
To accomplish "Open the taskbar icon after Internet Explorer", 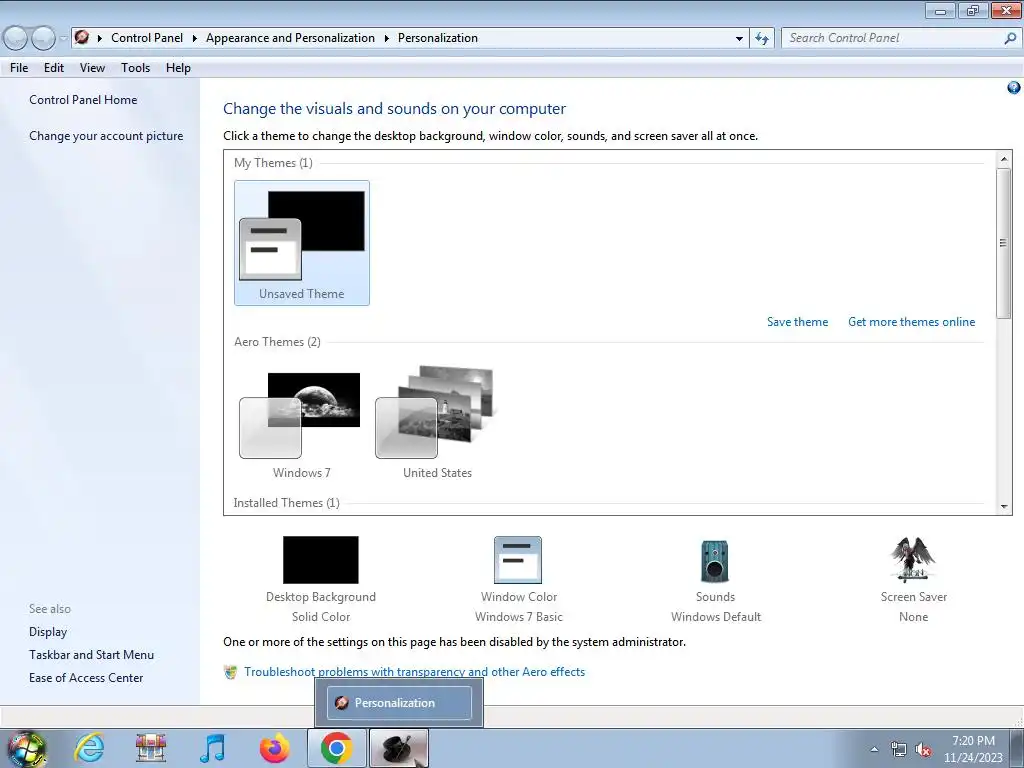I will pos(150,748).
